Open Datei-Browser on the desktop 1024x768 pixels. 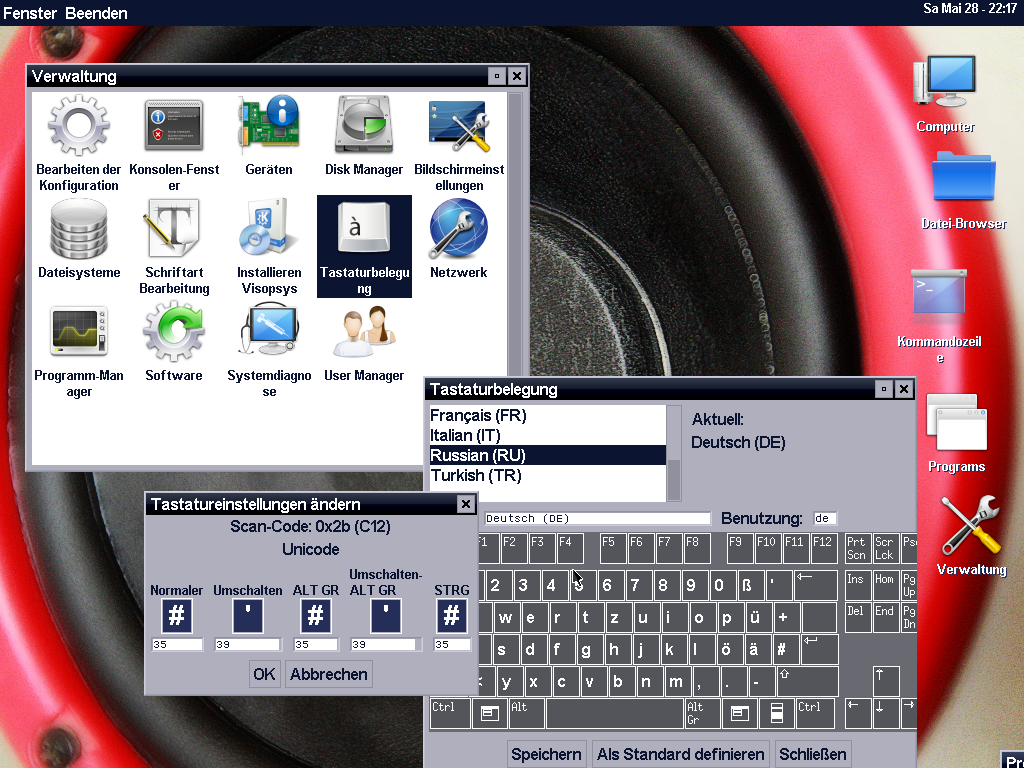[963, 182]
